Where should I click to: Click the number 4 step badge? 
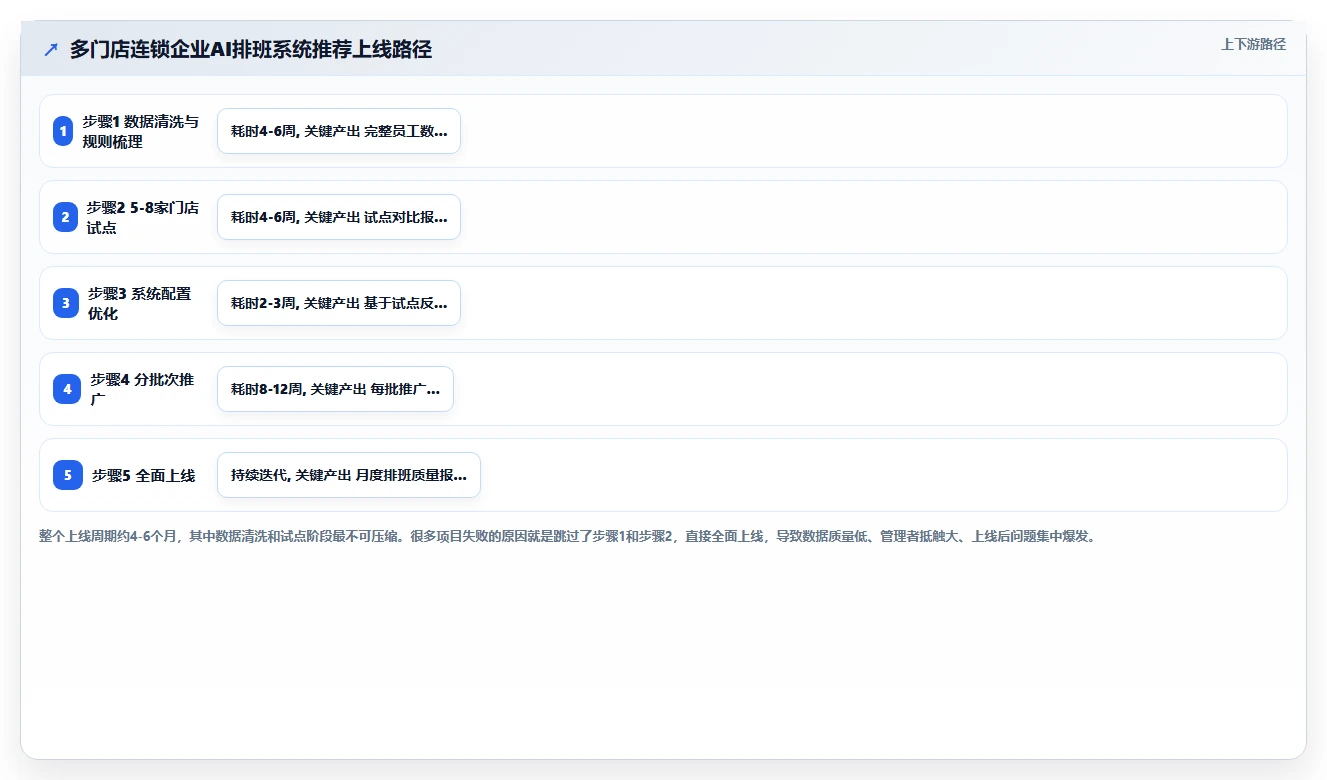pyautogui.click(x=67, y=389)
